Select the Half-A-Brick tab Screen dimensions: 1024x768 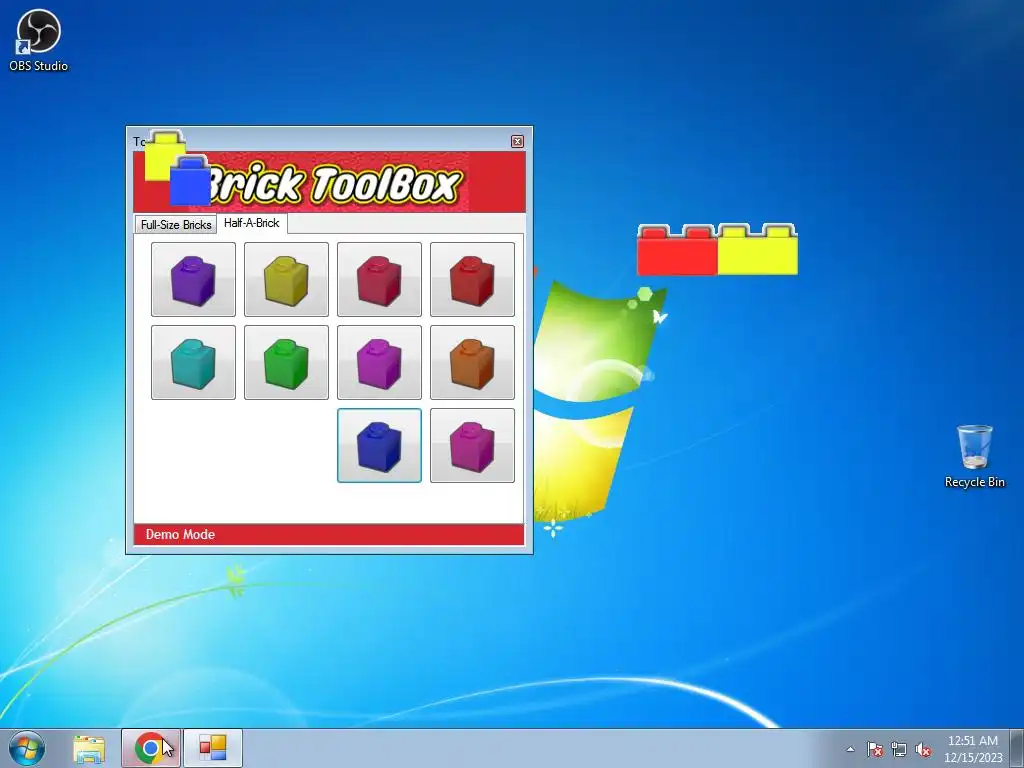[x=251, y=223]
